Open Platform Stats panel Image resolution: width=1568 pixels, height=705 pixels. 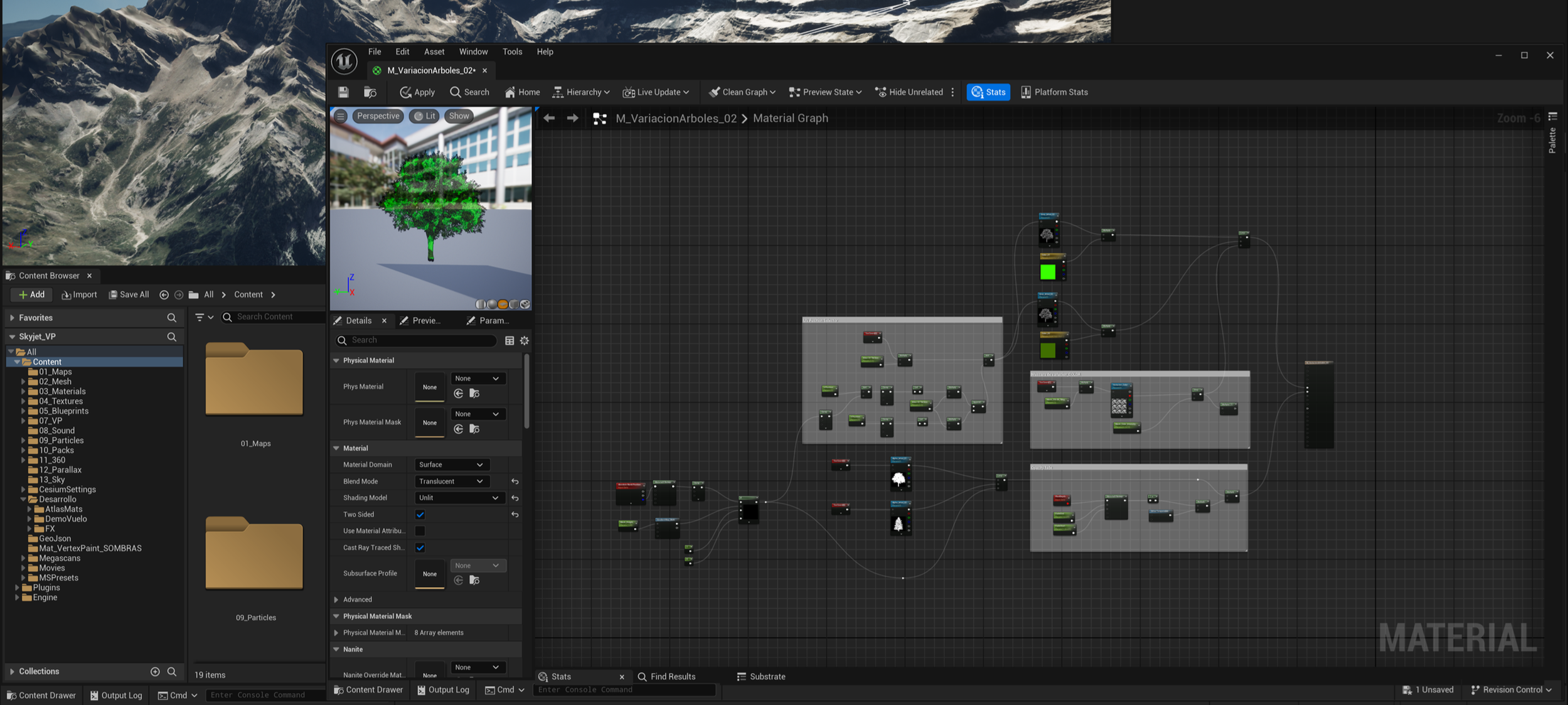tap(1054, 92)
